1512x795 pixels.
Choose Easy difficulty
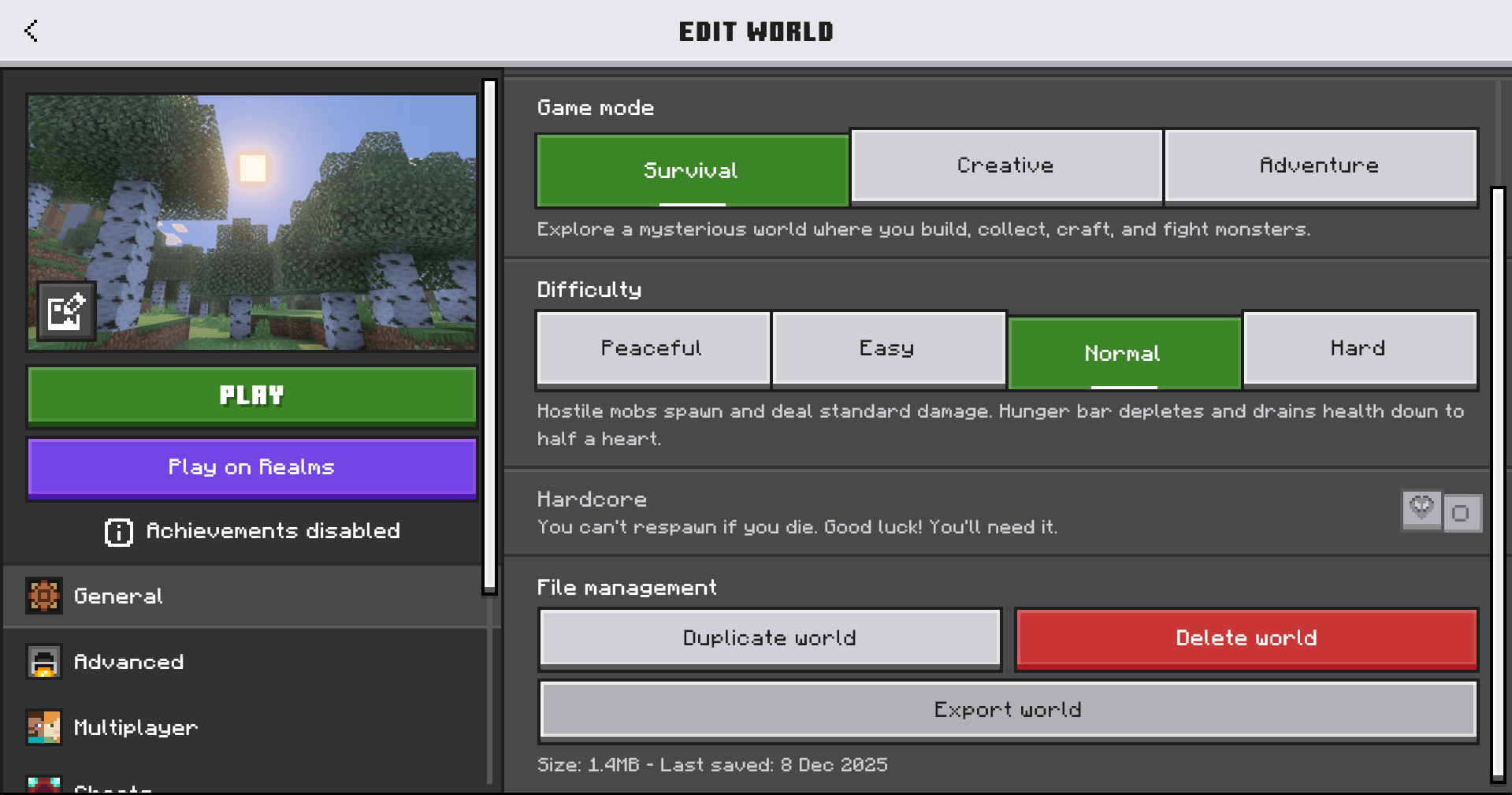887,348
